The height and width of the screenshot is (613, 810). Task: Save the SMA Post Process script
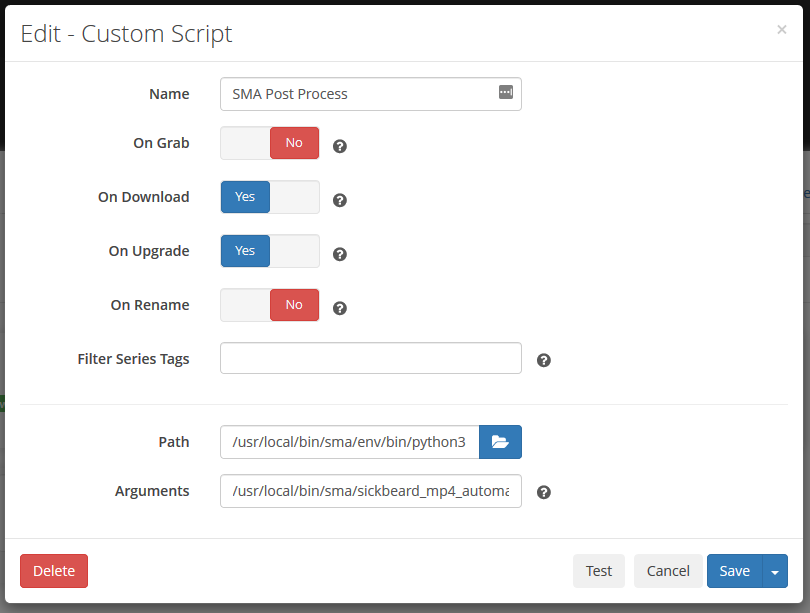click(734, 570)
